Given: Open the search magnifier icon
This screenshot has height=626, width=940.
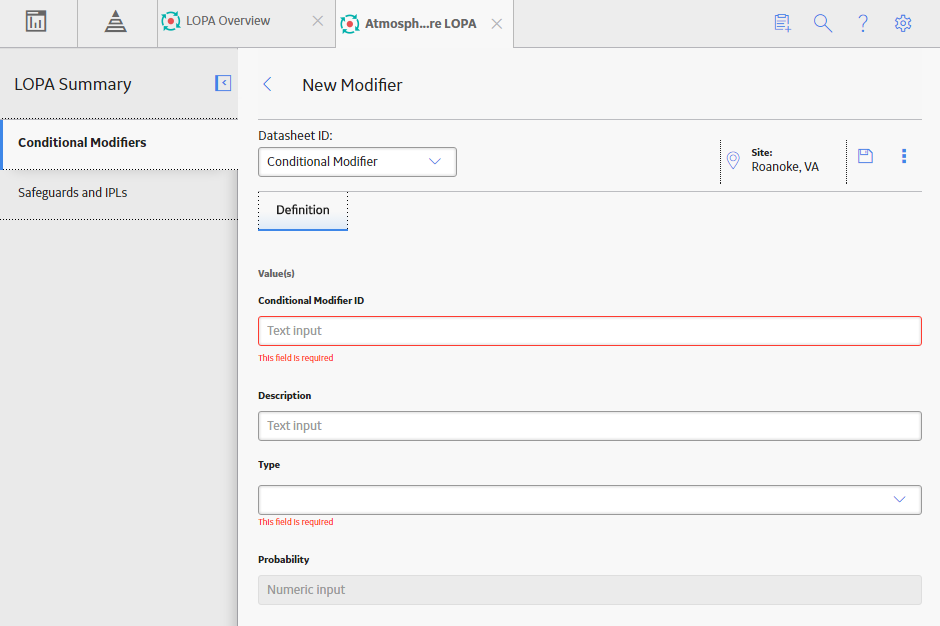Looking at the screenshot, I should tap(822, 23).
